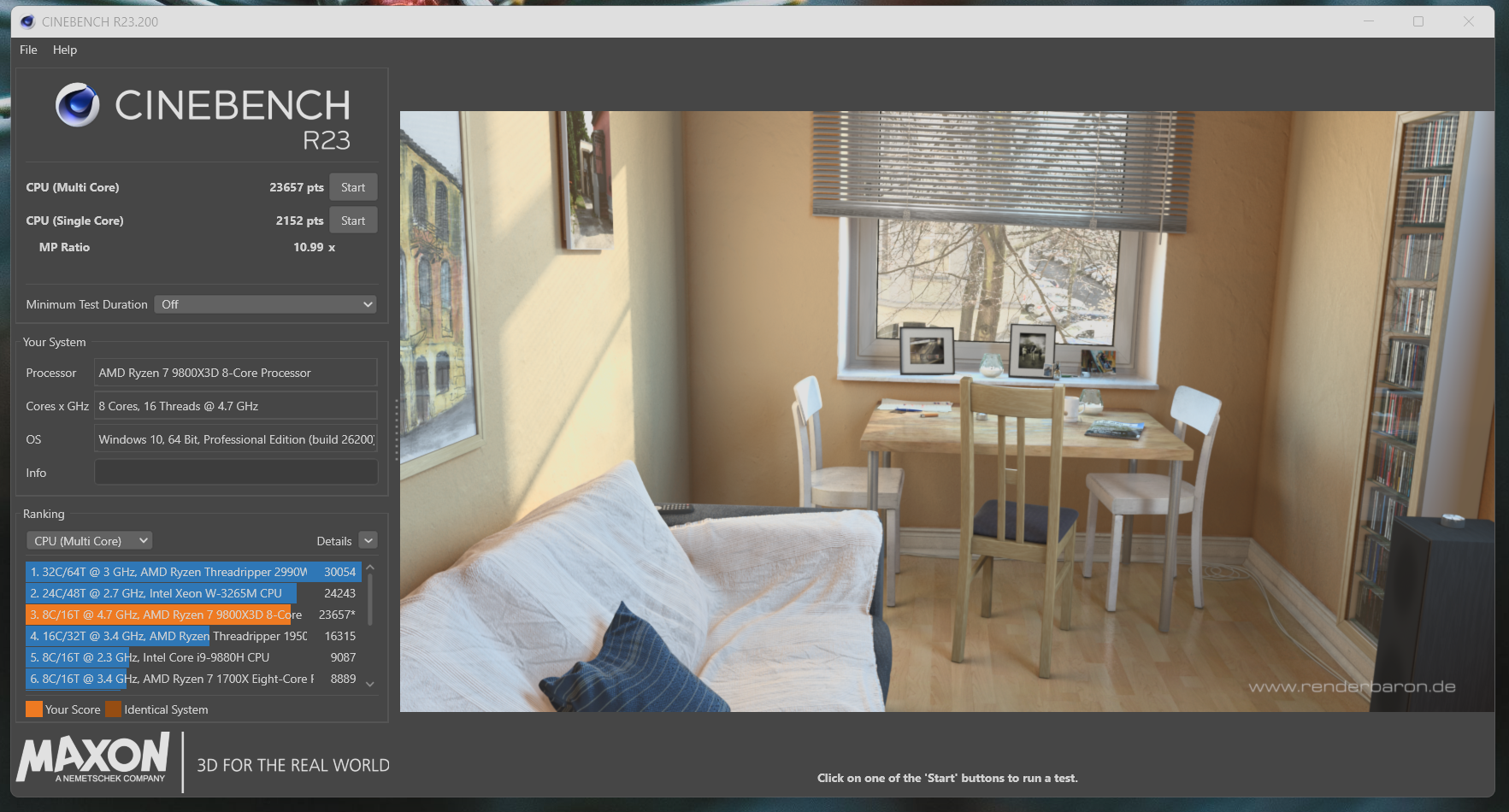Viewport: 1509px width, 812px height.
Task: Click the ranking list scroll up arrow
Action: [370, 568]
